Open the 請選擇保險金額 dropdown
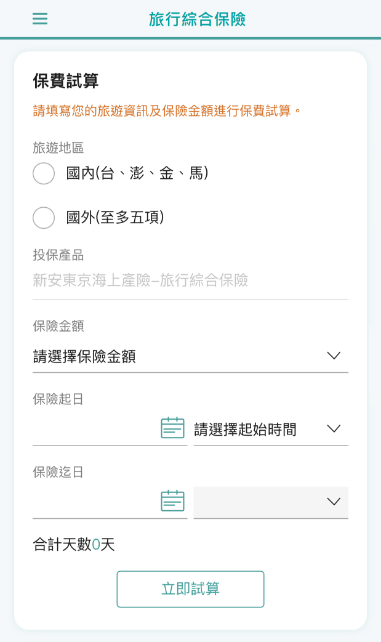Image resolution: width=381 pixels, height=642 pixels. (190, 356)
